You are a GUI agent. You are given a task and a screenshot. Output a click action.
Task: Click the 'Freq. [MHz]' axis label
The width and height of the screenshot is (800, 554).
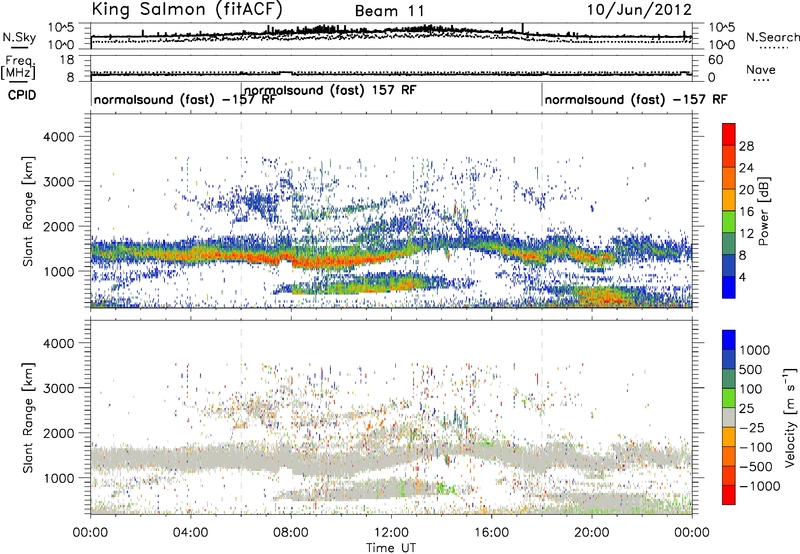(18, 67)
